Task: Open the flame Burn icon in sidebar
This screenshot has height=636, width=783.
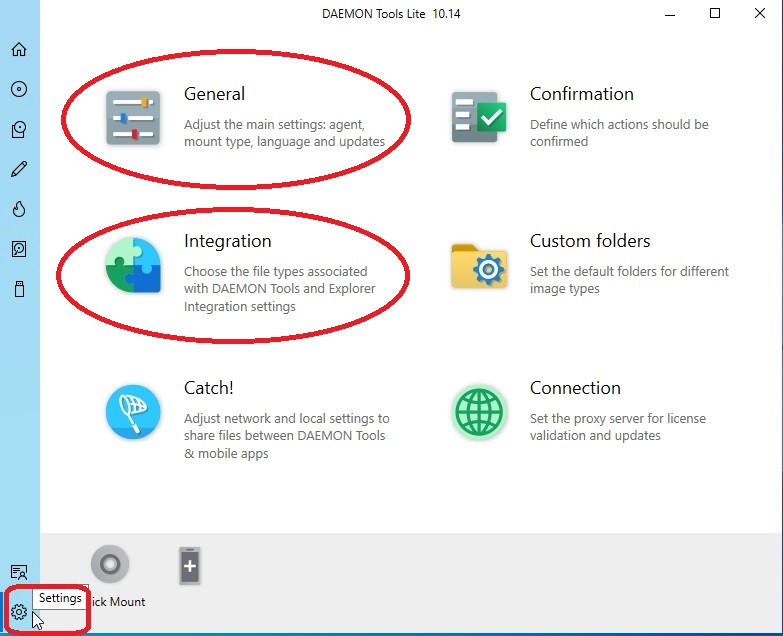Action: coord(19,209)
